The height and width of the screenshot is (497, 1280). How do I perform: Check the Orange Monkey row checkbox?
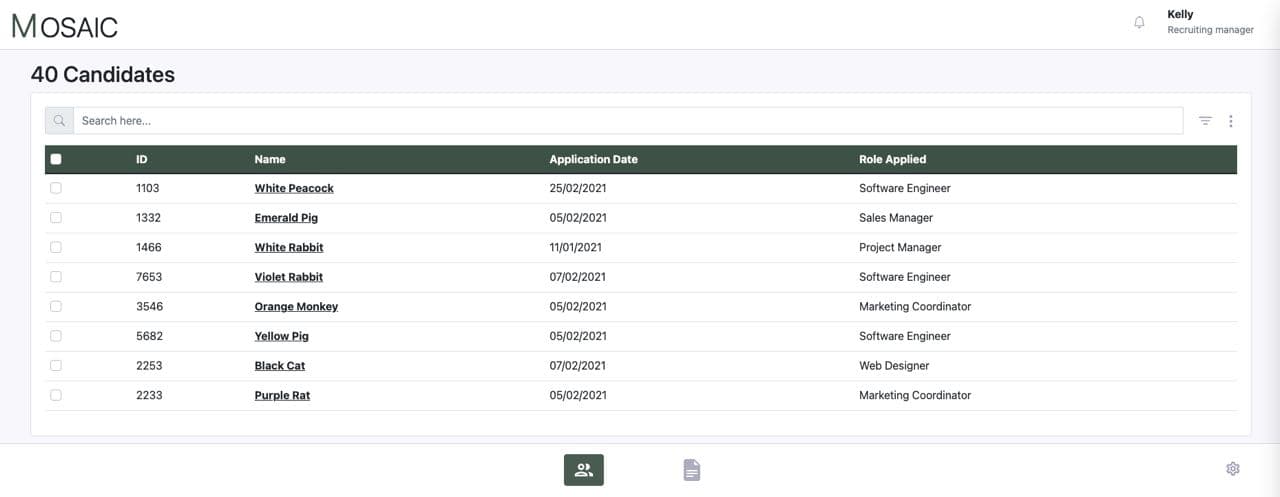point(56,306)
